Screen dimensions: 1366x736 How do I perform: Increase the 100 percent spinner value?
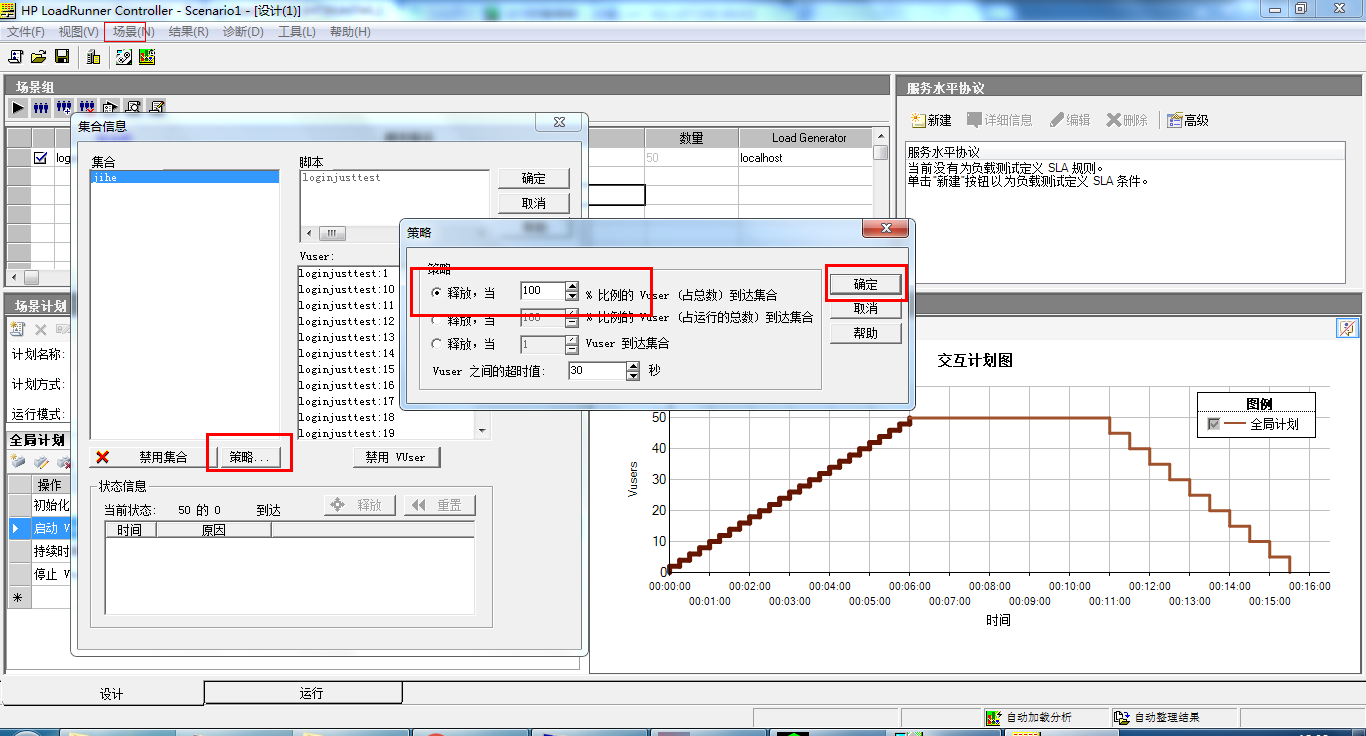(x=572, y=286)
